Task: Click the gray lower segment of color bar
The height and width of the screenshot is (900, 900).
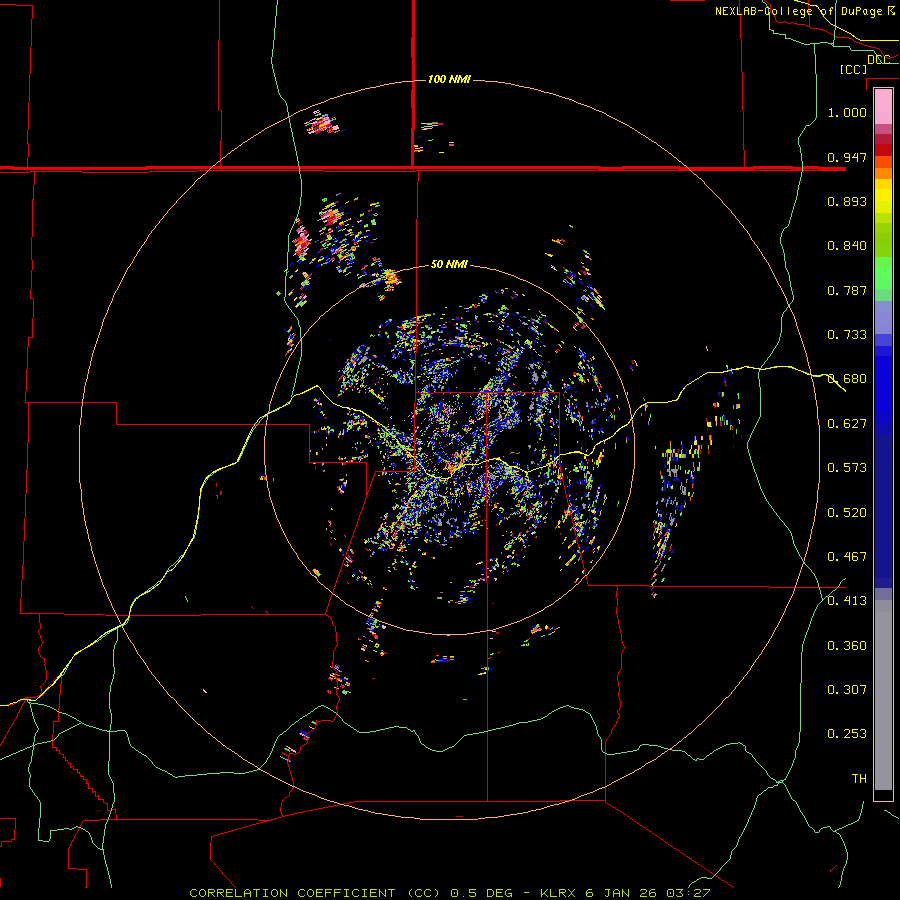Action: 883,695
